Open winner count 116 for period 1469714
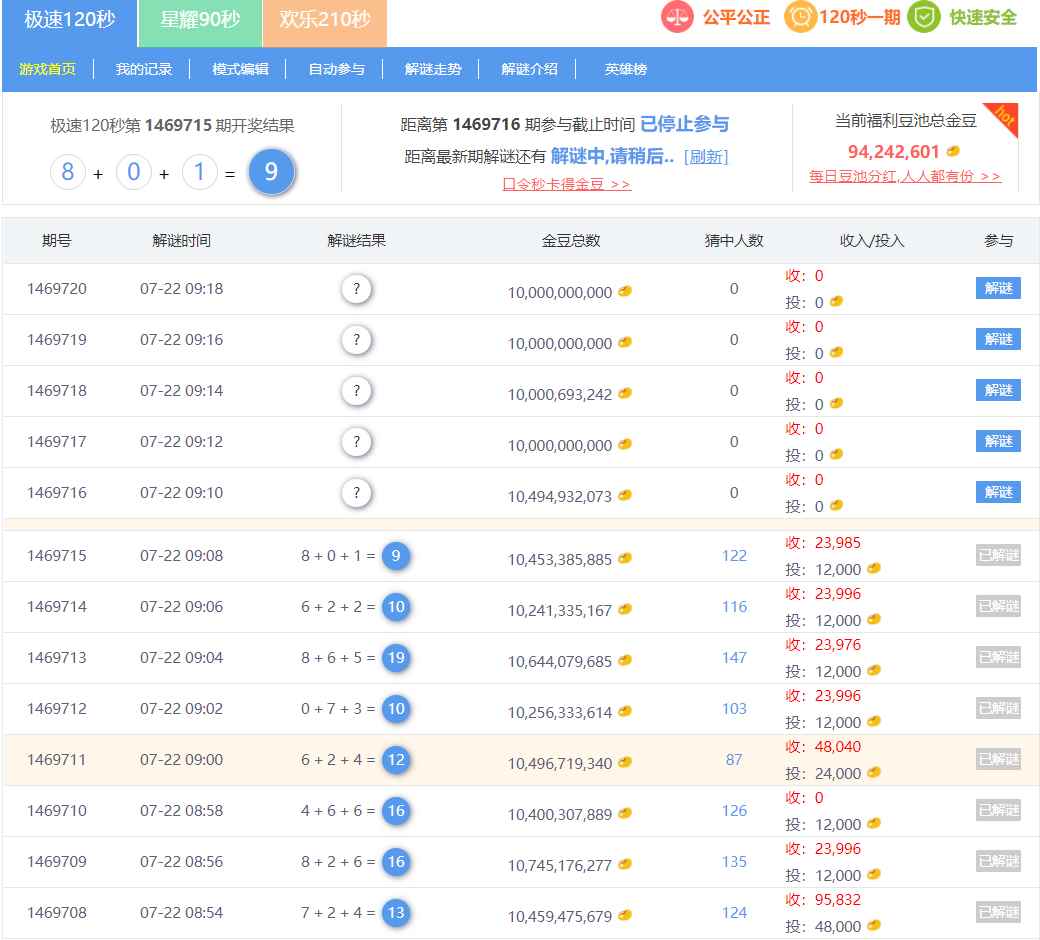 coord(734,607)
